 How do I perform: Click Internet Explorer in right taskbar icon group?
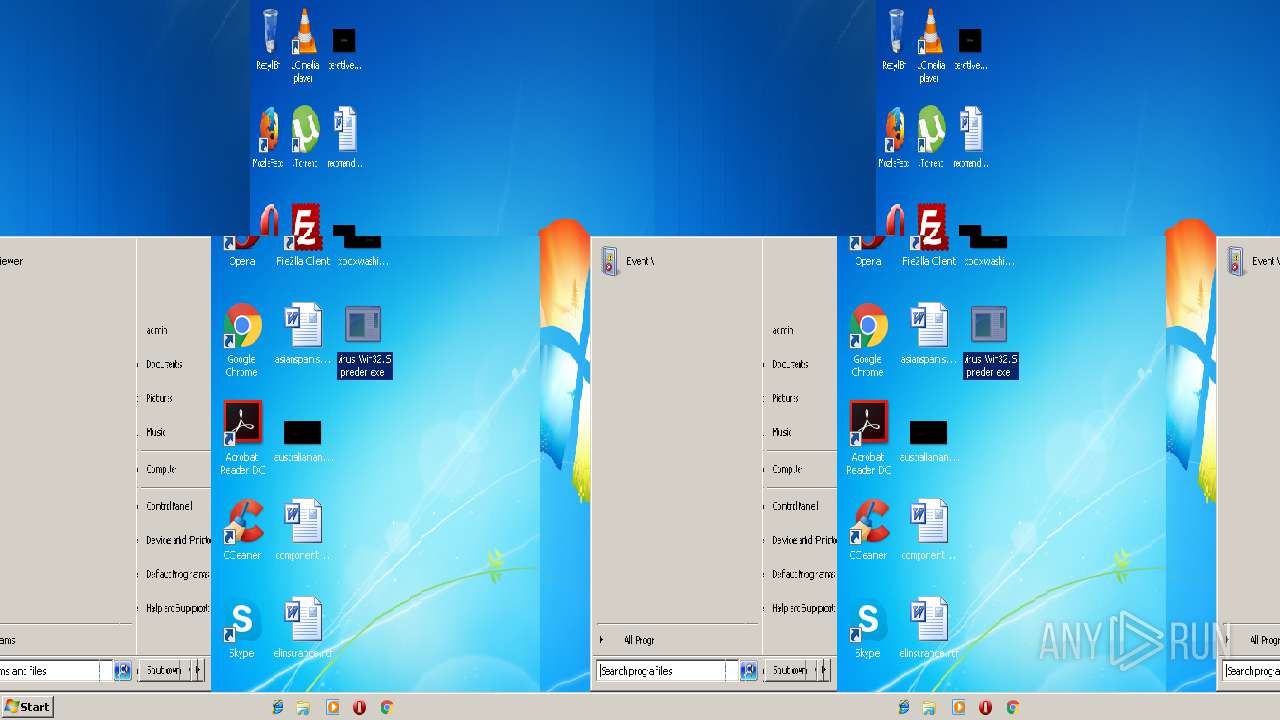point(904,707)
